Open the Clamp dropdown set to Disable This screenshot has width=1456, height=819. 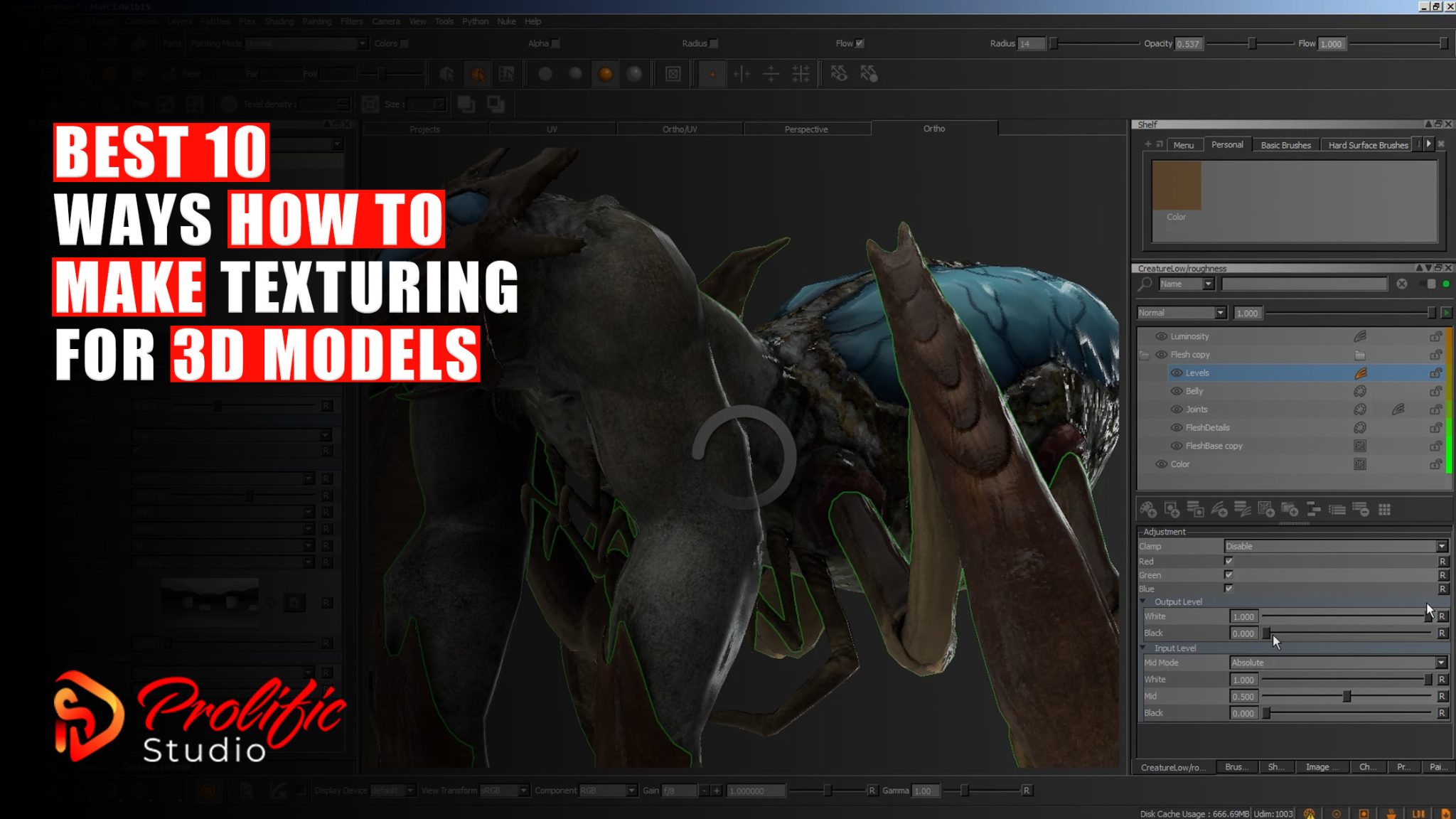[1337, 546]
